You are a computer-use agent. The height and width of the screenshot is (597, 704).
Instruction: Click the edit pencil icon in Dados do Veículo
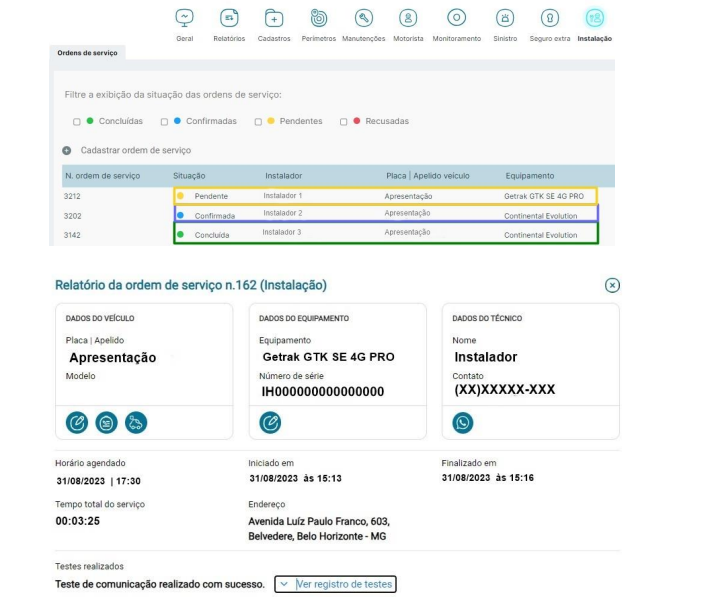click(x=77, y=422)
